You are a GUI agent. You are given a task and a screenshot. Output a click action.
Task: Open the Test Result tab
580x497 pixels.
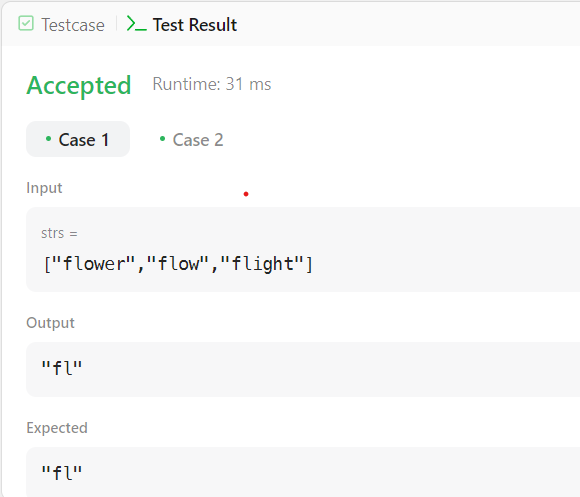pos(182,24)
